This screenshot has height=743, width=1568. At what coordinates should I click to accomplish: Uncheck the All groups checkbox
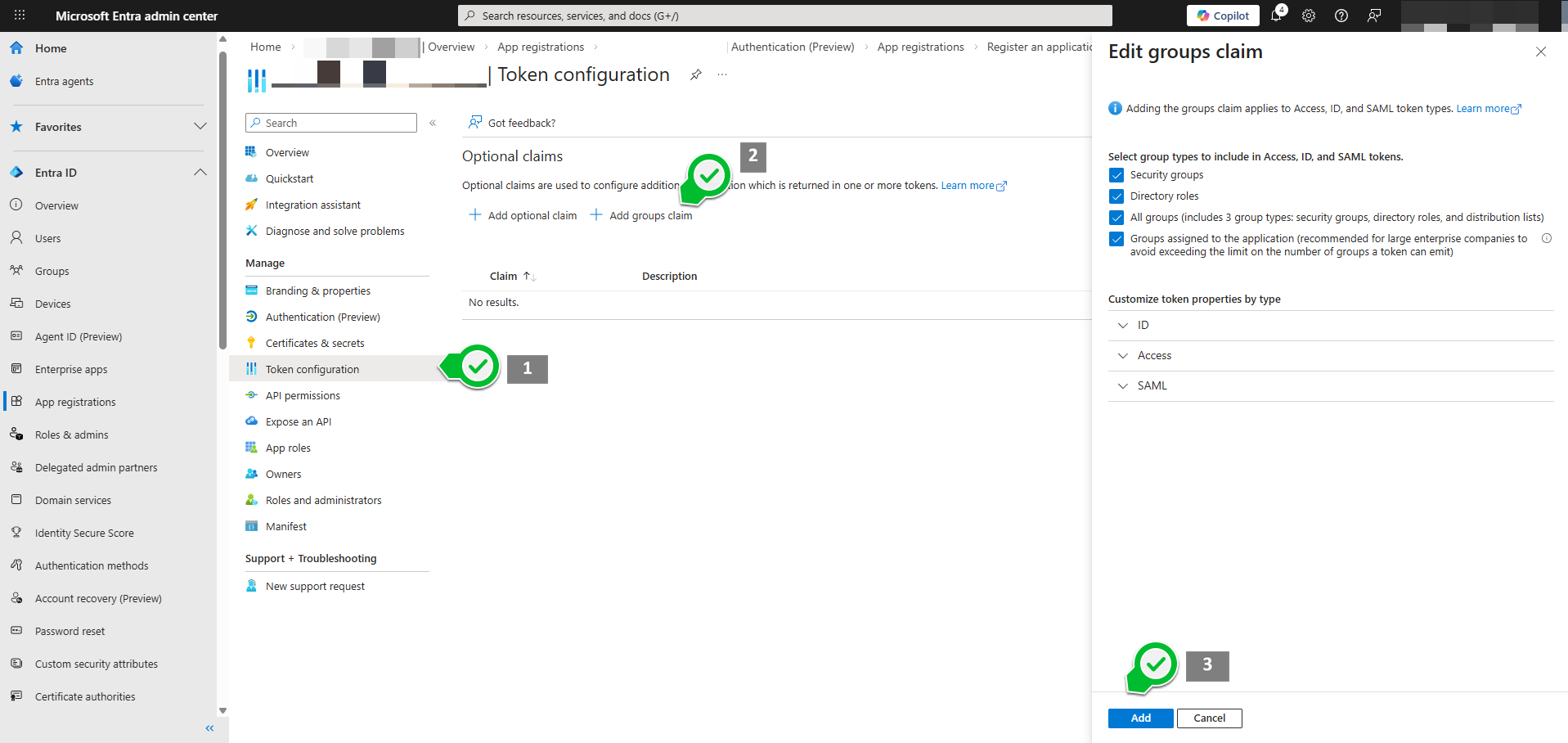[1116, 218]
